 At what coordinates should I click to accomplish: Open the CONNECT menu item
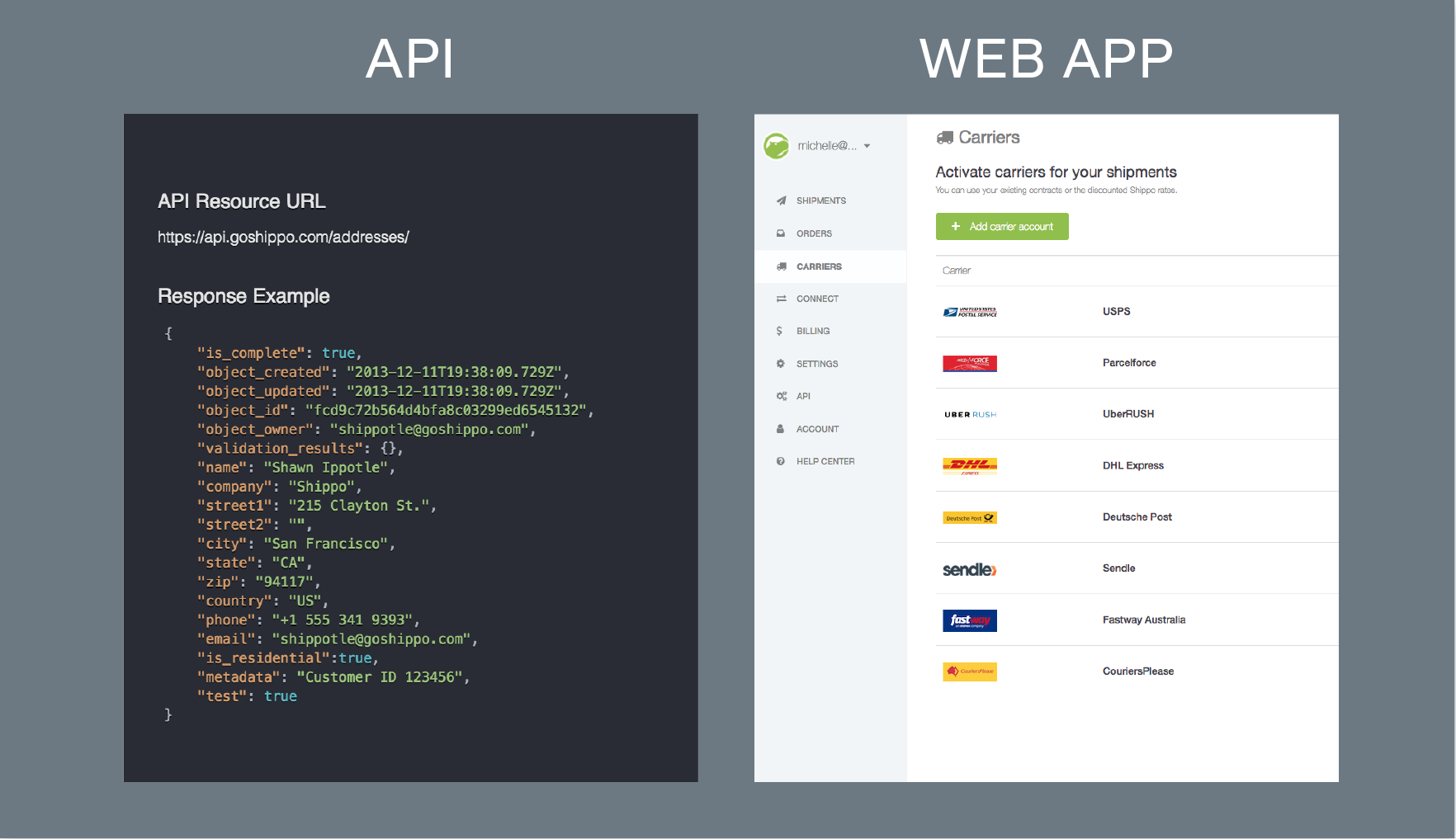pyautogui.click(x=817, y=299)
